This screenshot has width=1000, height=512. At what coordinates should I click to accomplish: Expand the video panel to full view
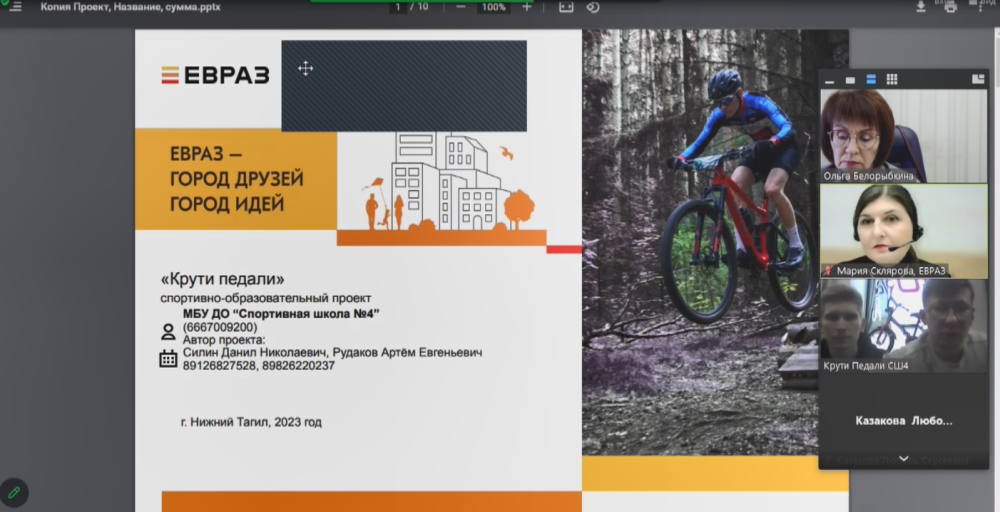click(977, 80)
